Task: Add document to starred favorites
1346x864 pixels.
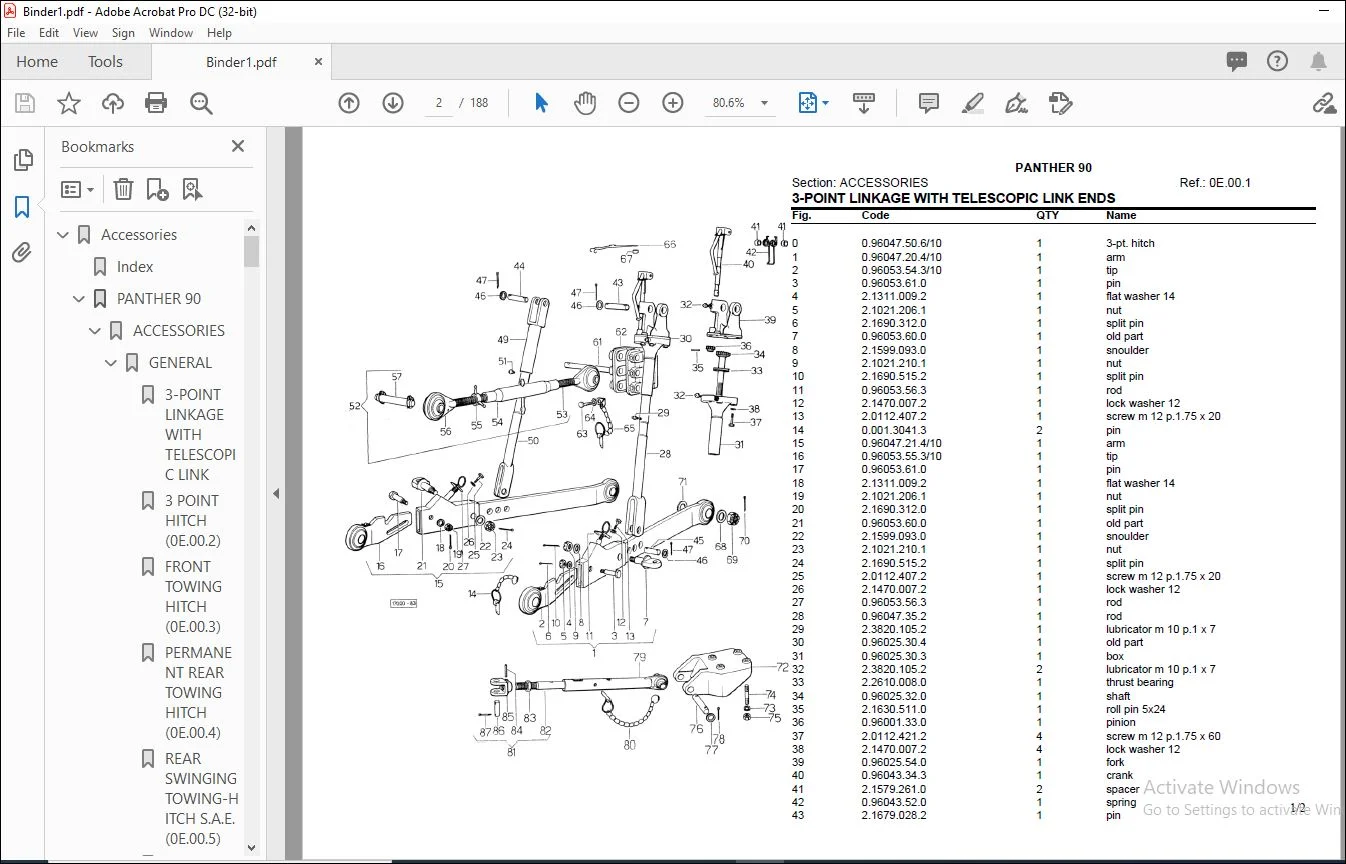Action: 69,103
